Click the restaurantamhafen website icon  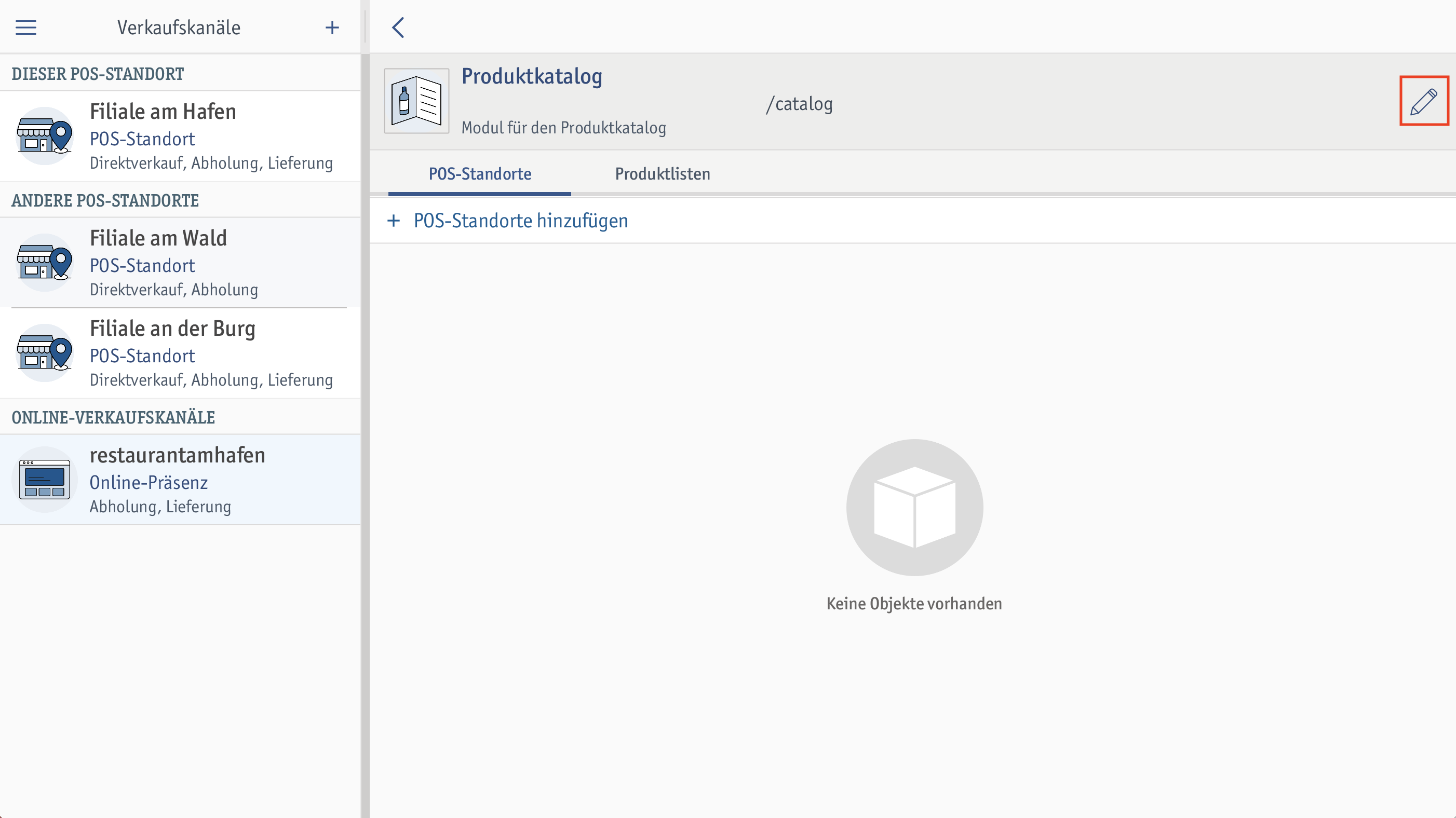(x=45, y=479)
